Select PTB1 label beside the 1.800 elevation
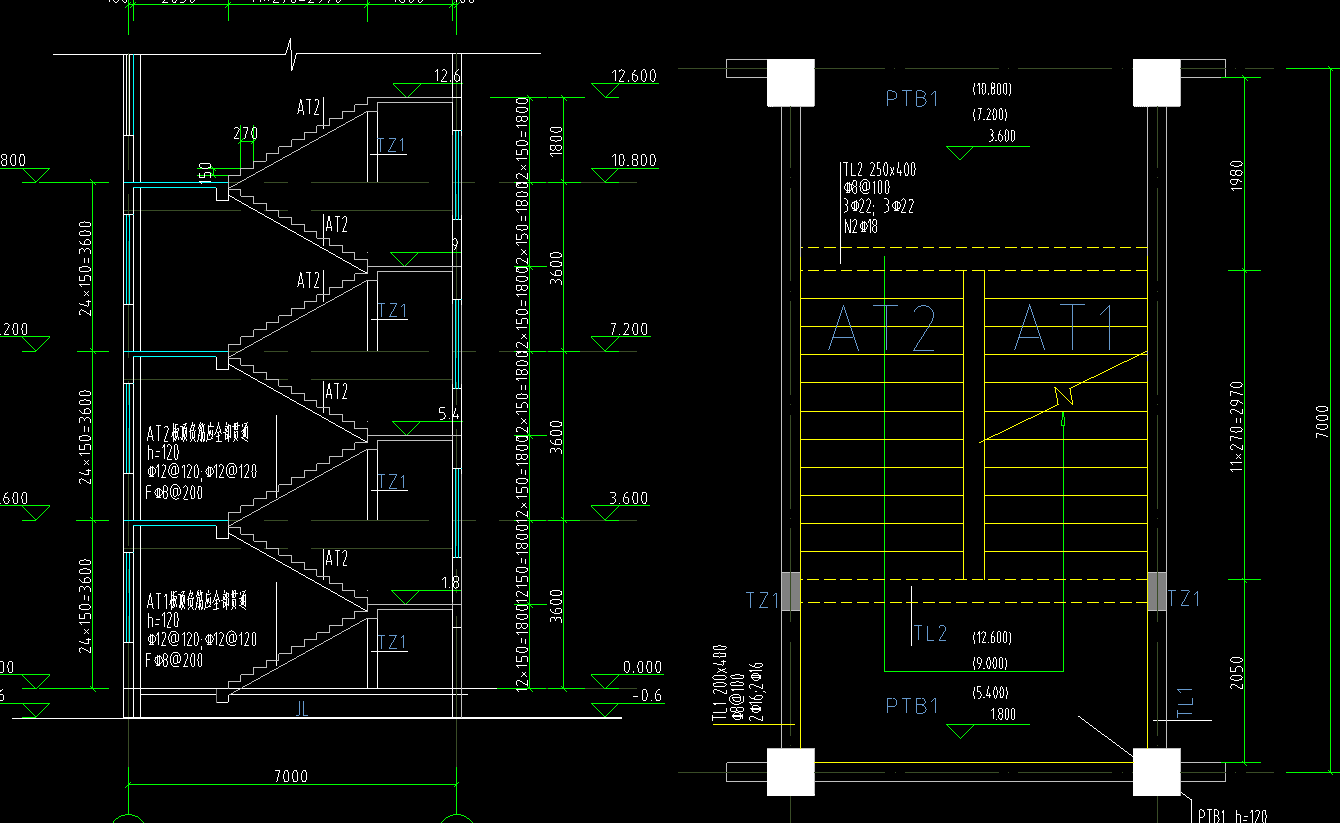 [x=912, y=706]
